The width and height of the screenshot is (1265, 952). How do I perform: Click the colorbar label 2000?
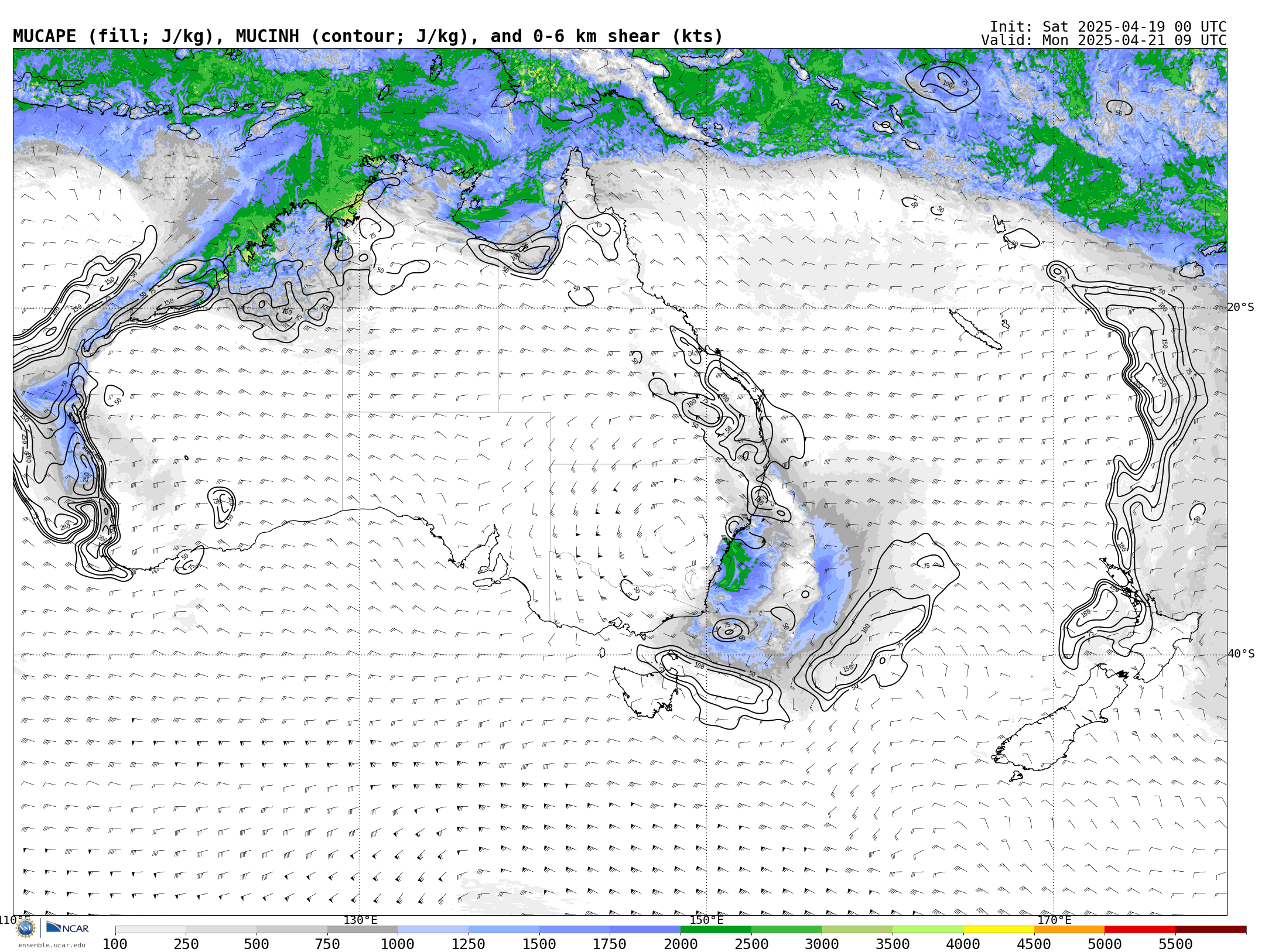[681, 944]
